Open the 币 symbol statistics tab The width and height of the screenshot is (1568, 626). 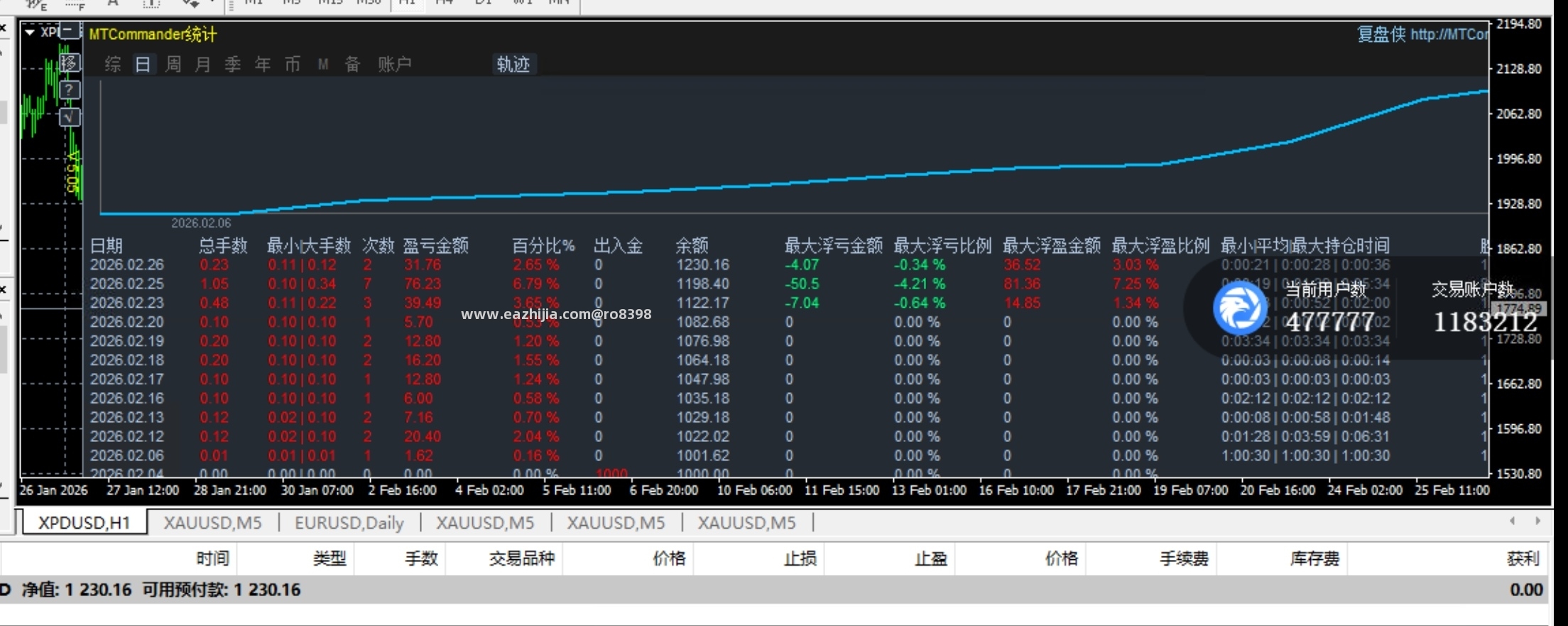293,65
